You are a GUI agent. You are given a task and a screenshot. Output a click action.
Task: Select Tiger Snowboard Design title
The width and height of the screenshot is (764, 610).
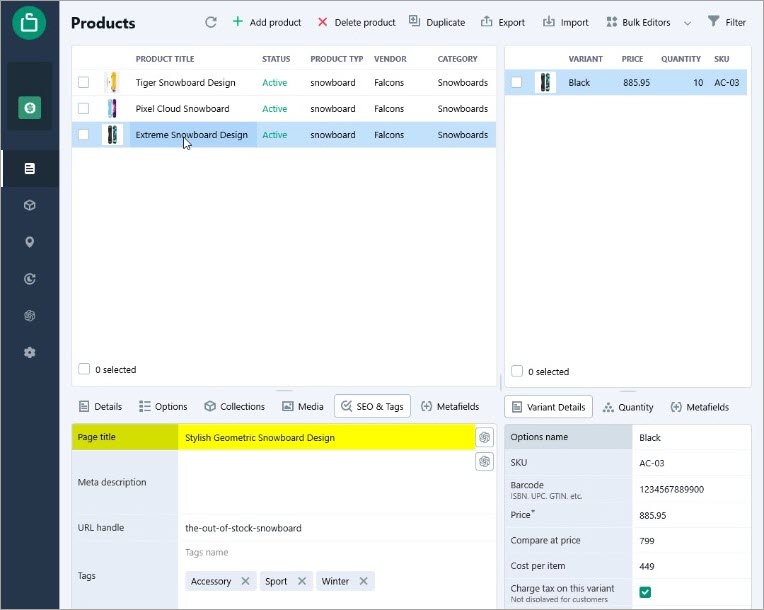click(x=186, y=82)
